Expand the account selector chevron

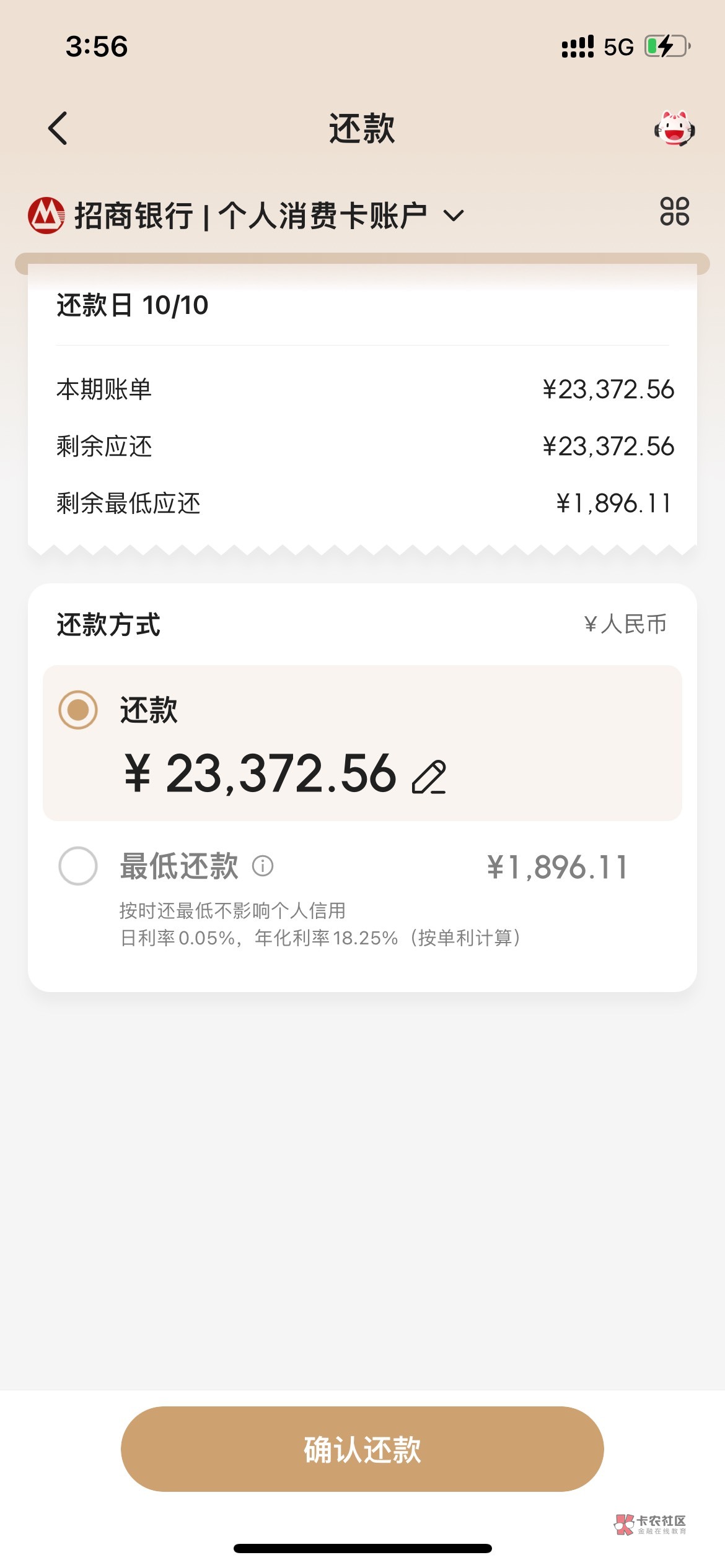pos(454,216)
